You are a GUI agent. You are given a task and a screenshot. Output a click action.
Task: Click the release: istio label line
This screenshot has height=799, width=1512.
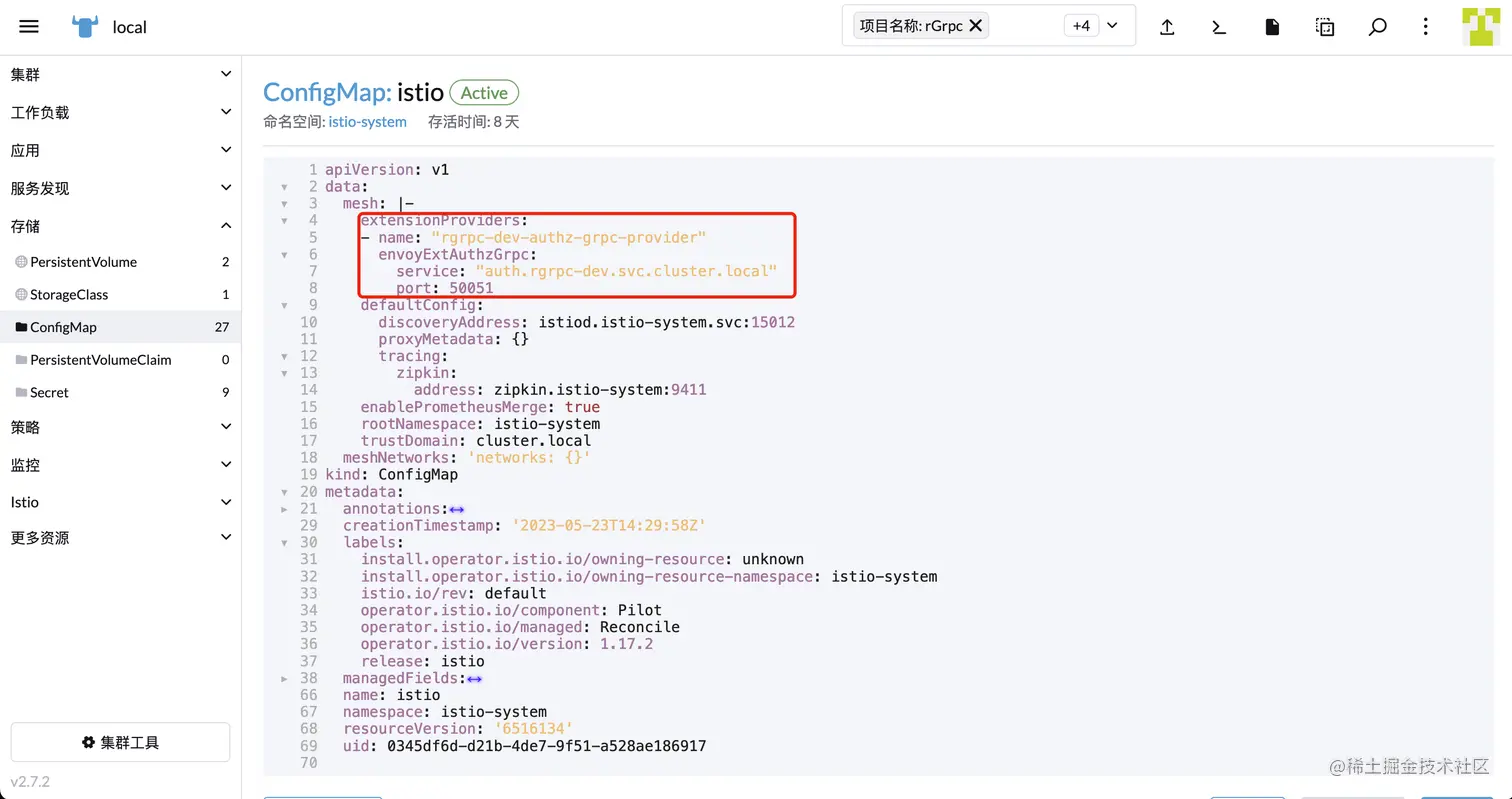click(x=422, y=662)
